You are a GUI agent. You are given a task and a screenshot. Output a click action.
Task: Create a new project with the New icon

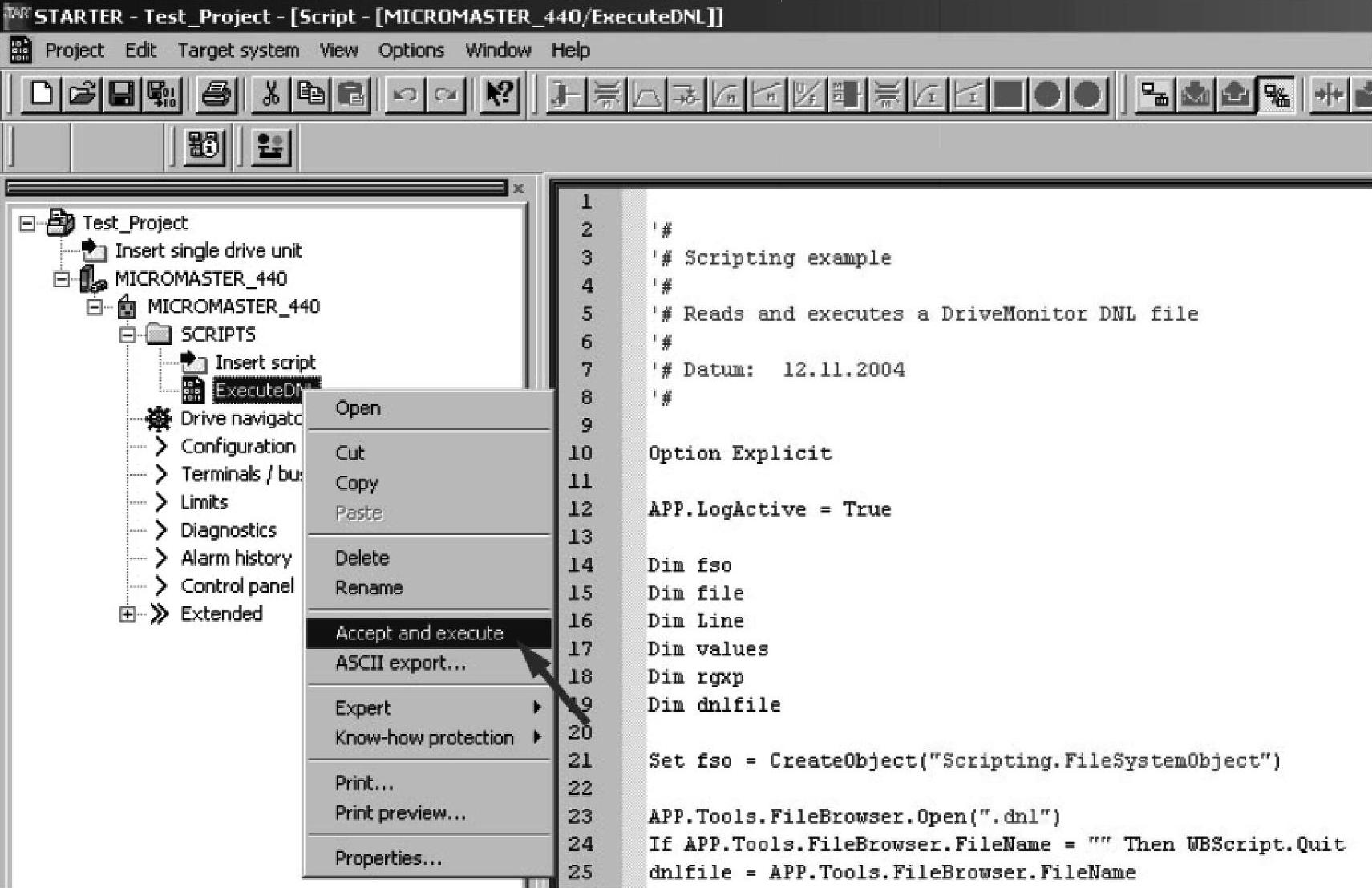[x=41, y=95]
